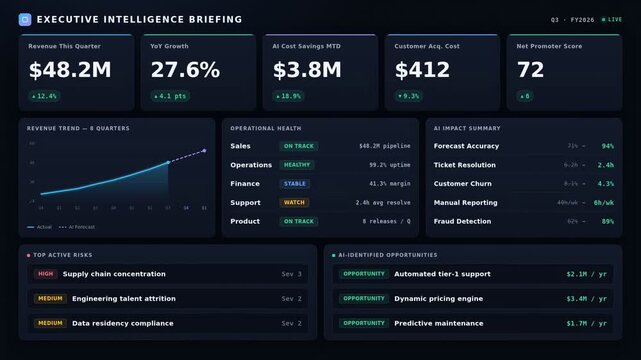
Task: Toggle the Actual legend entry
Action: point(39,227)
